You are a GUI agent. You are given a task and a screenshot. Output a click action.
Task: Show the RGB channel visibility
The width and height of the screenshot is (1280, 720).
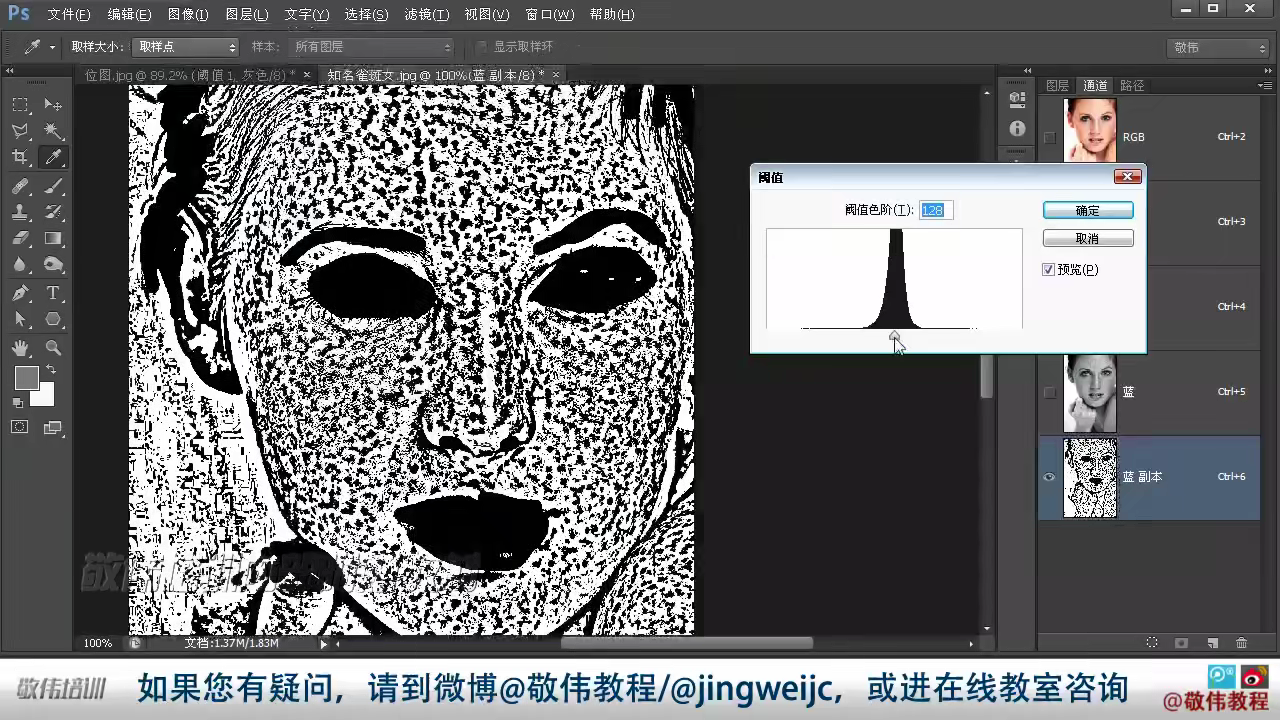point(1049,137)
